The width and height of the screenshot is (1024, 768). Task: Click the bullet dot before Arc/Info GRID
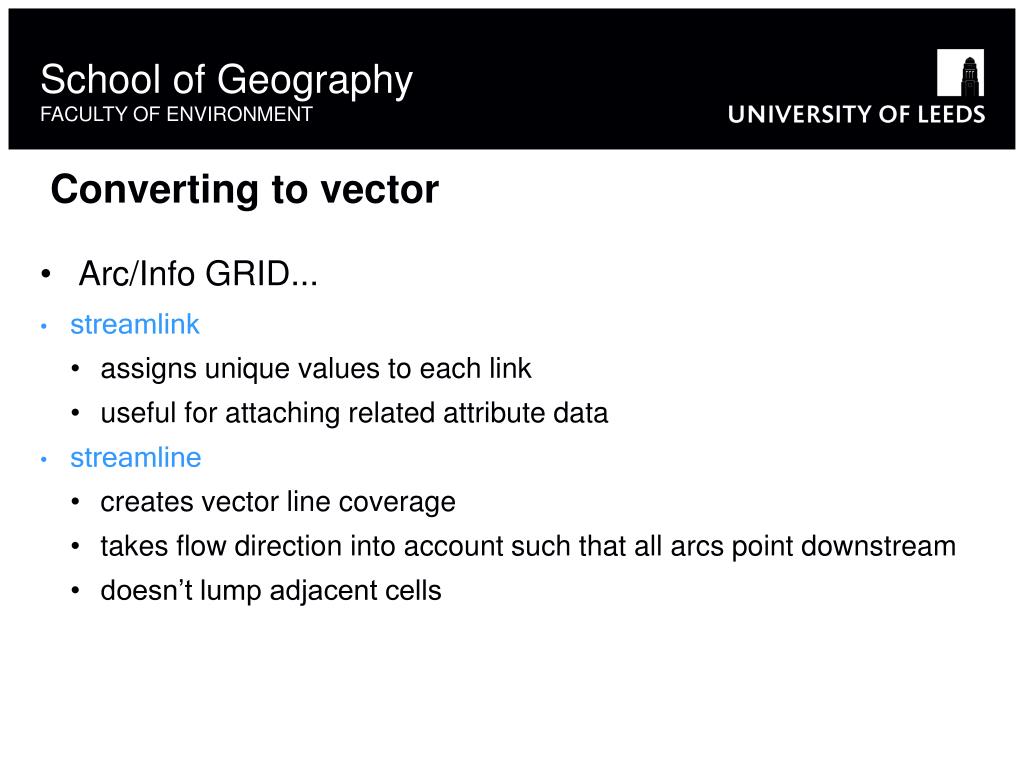point(45,274)
